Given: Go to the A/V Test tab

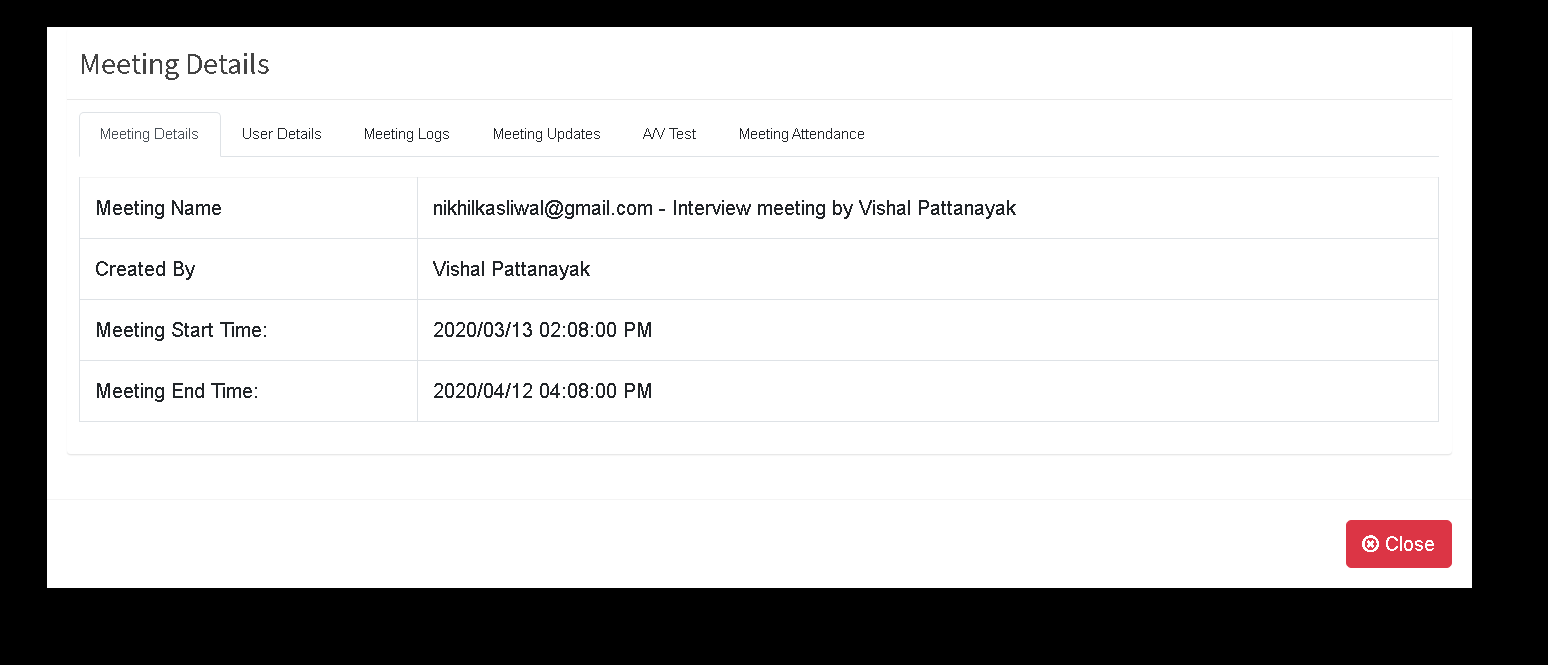Looking at the screenshot, I should pos(669,134).
